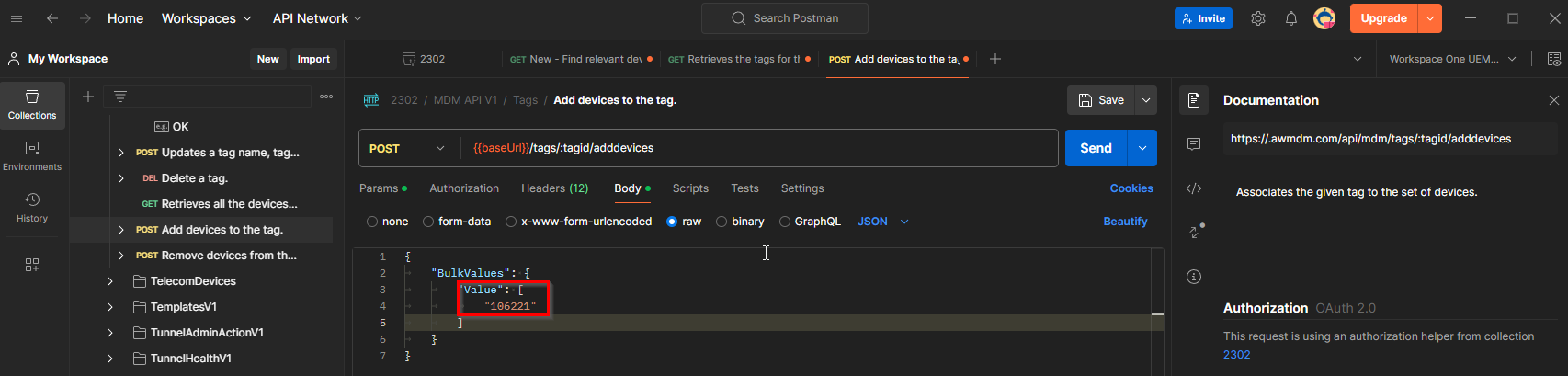1568x376 pixels.
Task: Switch to the Scripts tab
Action: click(690, 188)
